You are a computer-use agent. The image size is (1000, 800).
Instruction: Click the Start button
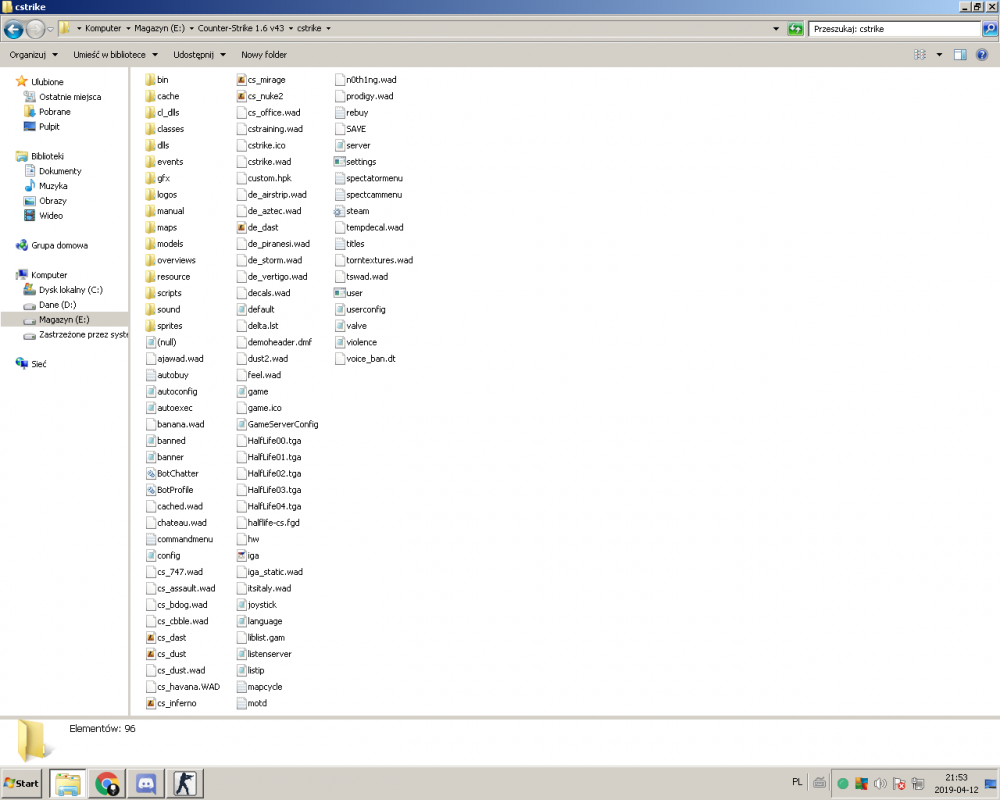(x=22, y=783)
